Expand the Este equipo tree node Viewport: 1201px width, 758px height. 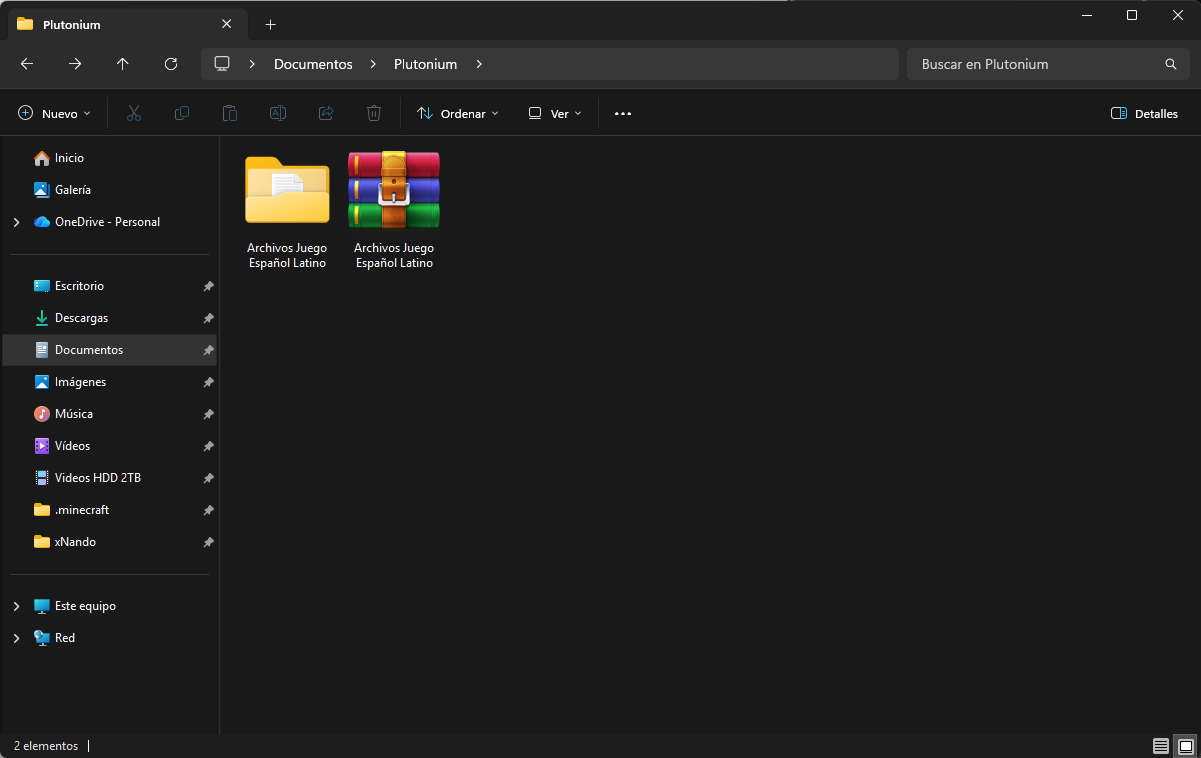click(16, 606)
